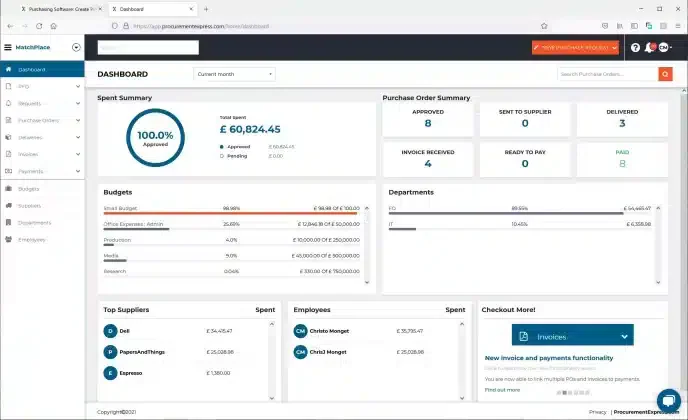Viewport: 688px width, 420px height.
Task: Click the orange search magnifier button
Action: pos(665,74)
